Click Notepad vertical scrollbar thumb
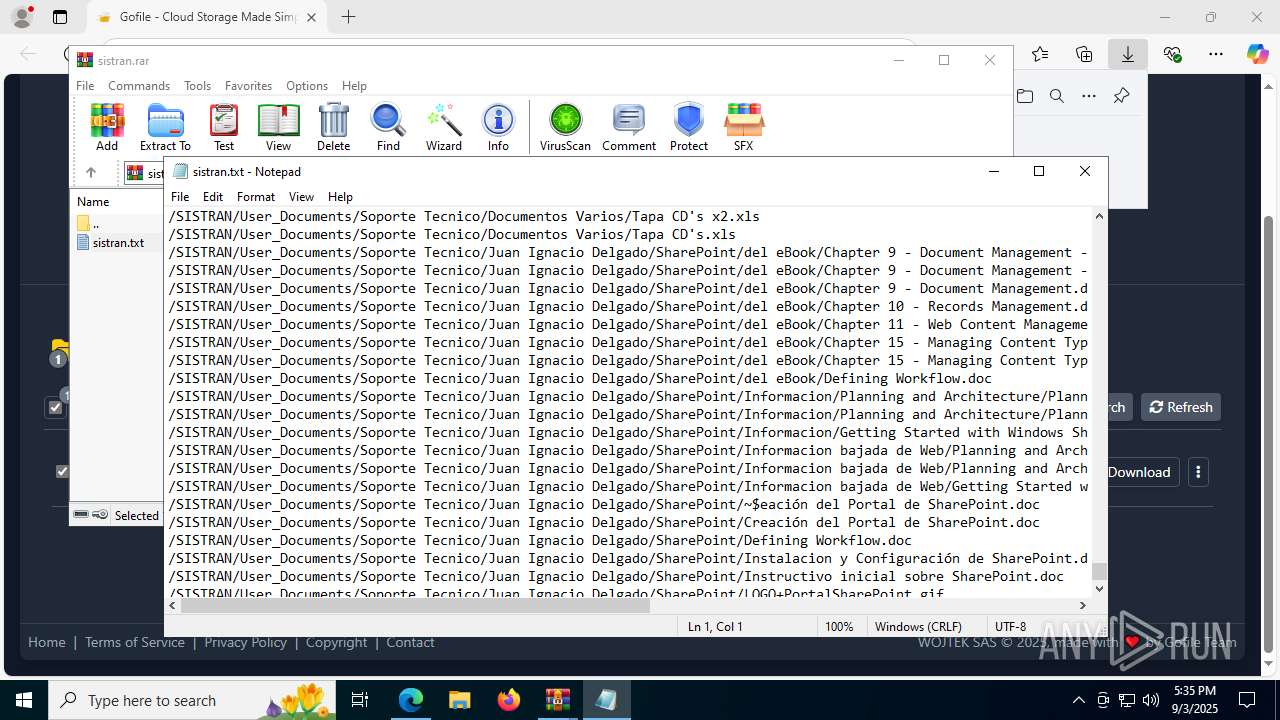 pyautogui.click(x=1099, y=571)
